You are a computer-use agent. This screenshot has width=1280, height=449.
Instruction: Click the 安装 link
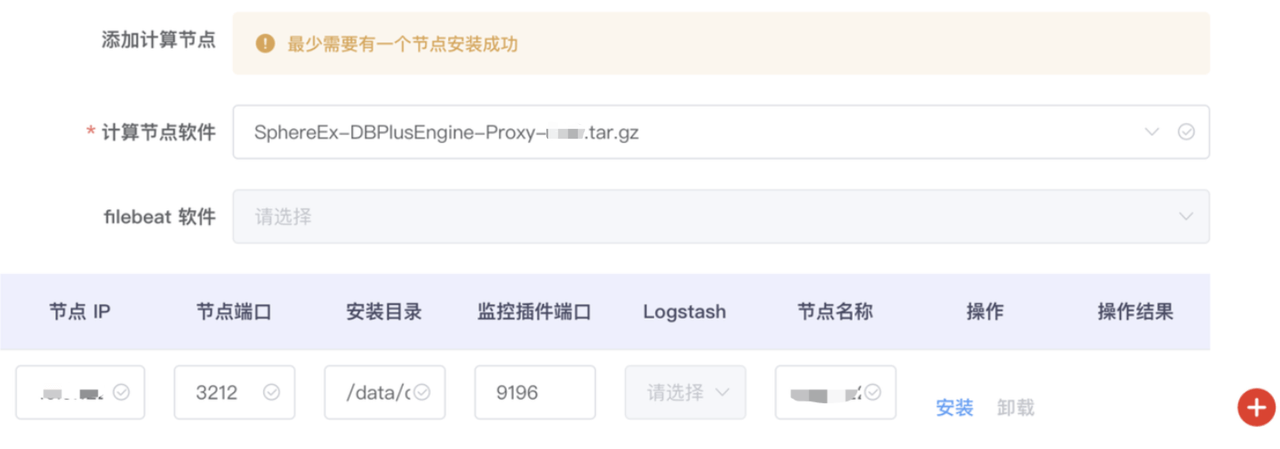(954, 408)
